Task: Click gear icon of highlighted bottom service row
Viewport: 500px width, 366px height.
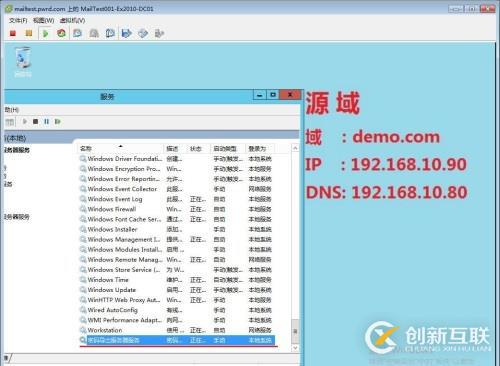Action: (x=83, y=340)
